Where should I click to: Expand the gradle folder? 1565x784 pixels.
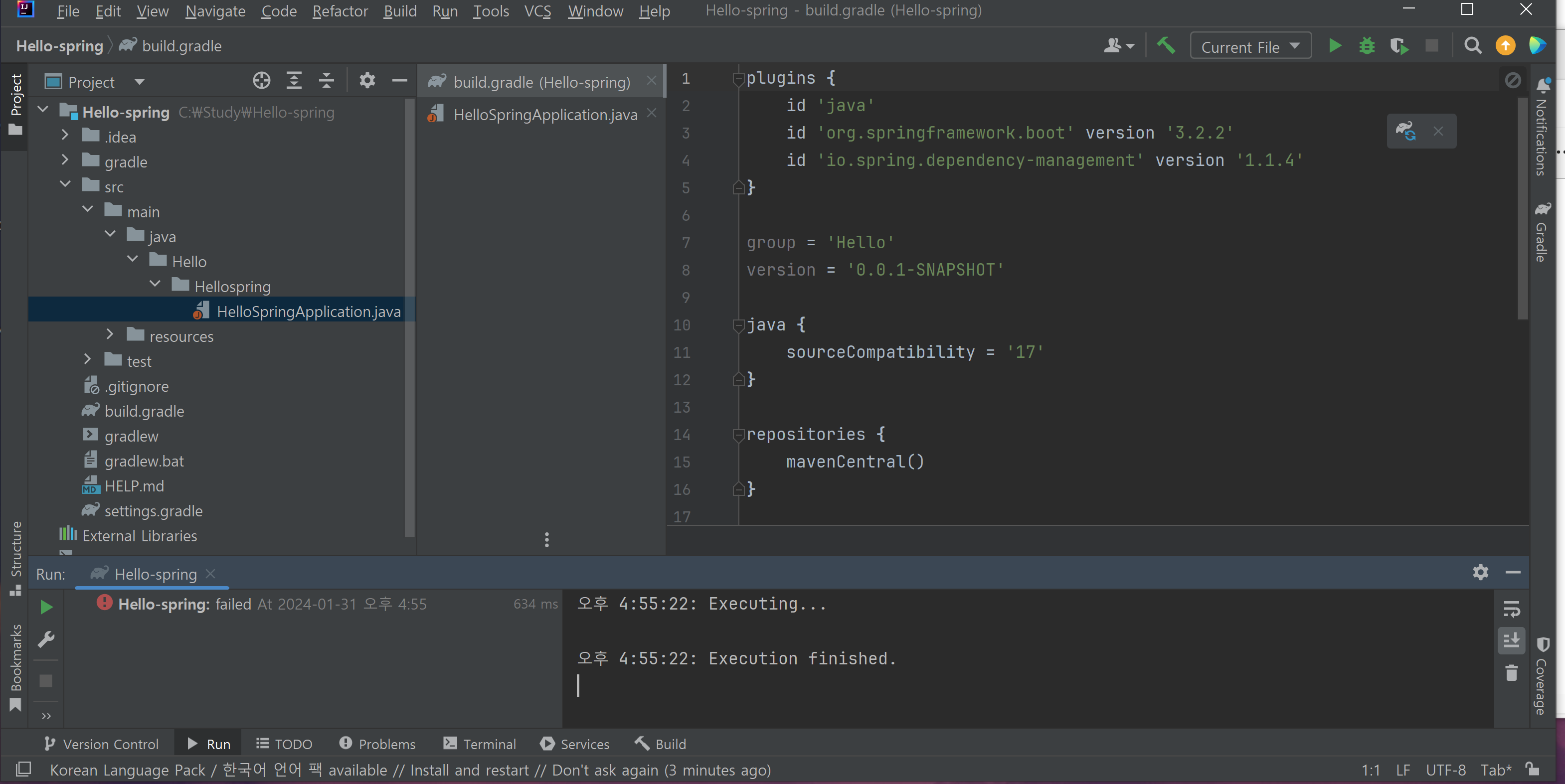65,160
